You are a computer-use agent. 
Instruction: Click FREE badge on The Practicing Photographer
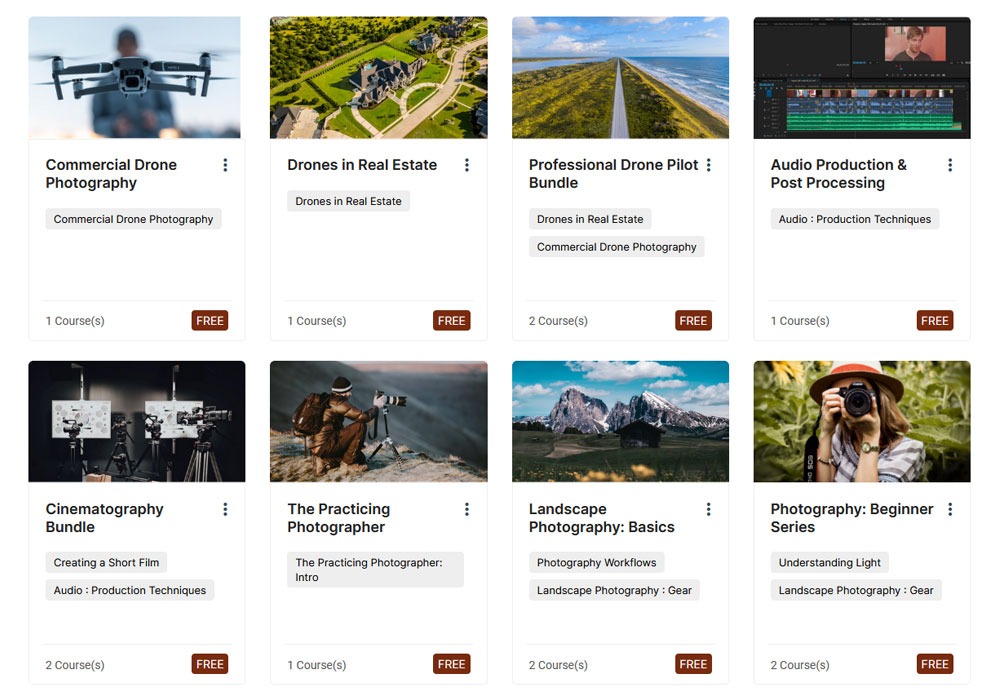[451, 665]
